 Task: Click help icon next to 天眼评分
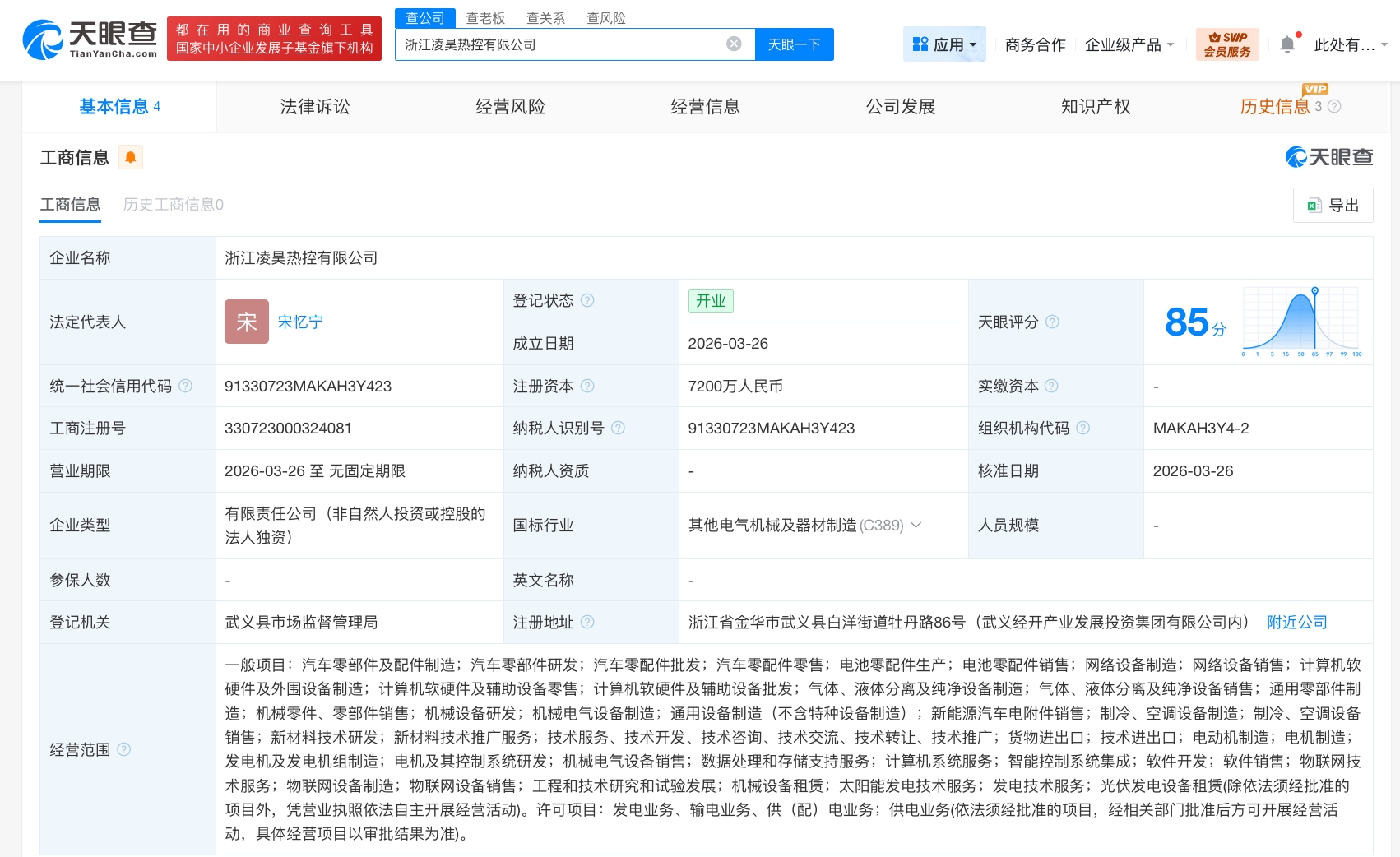tap(1052, 322)
